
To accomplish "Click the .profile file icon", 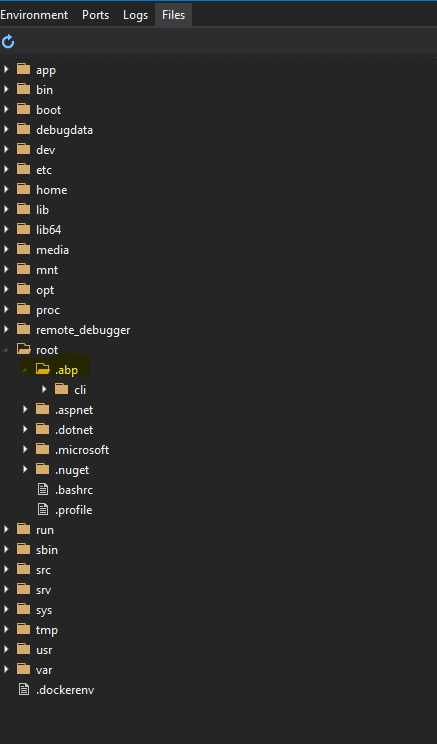I will point(43,509).
